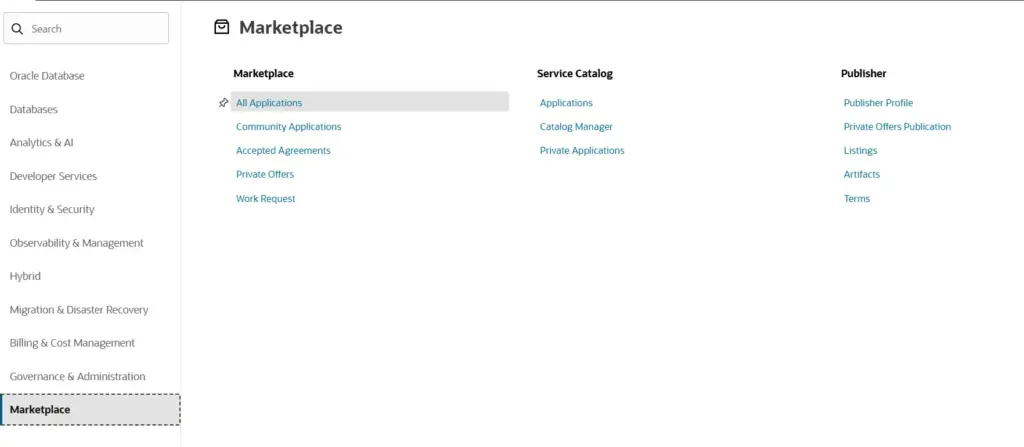Open Billing & Cost Management

click(x=72, y=342)
